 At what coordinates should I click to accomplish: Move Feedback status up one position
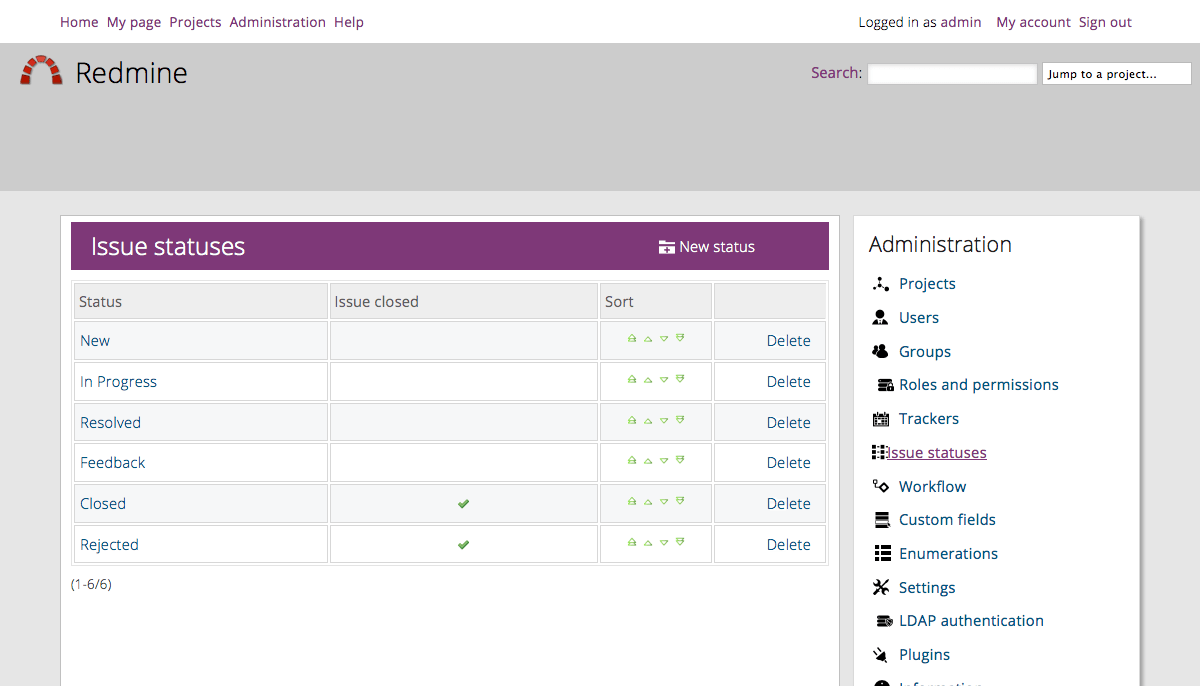(x=648, y=461)
